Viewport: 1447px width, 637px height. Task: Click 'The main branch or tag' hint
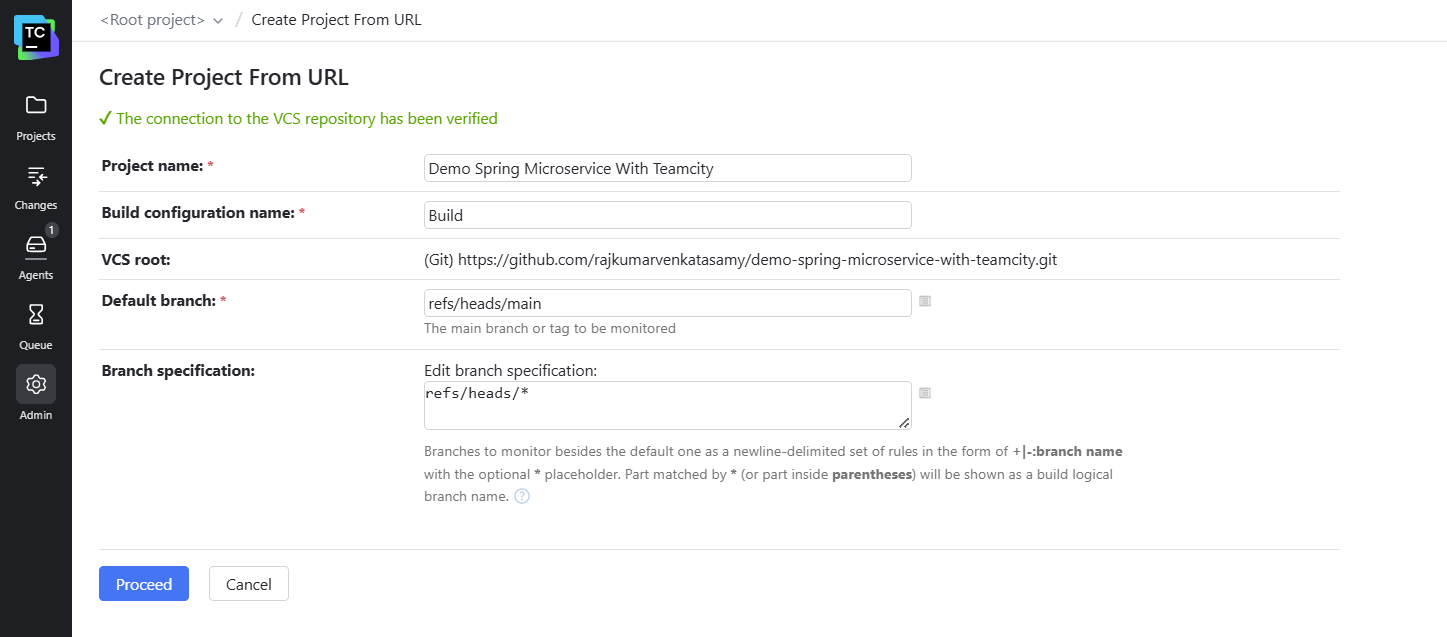click(550, 328)
